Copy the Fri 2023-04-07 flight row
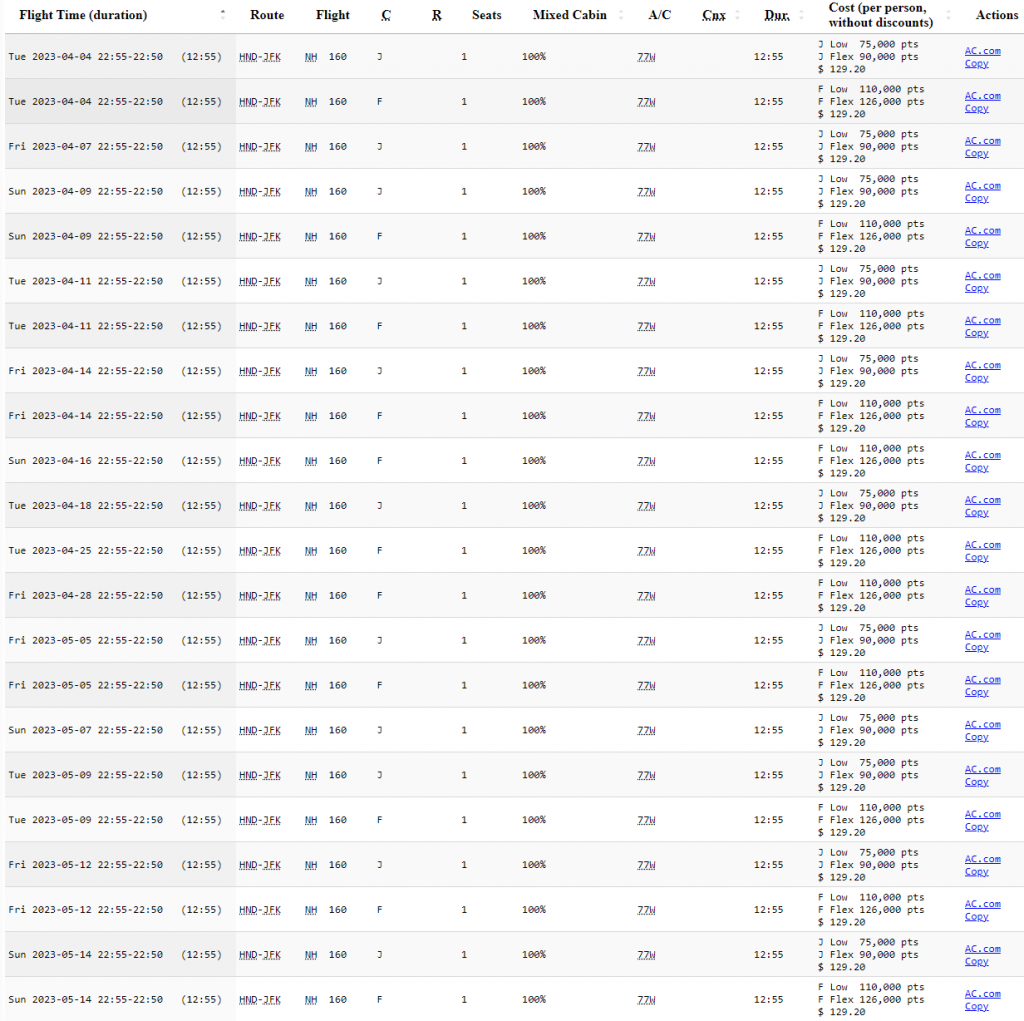 (976, 154)
